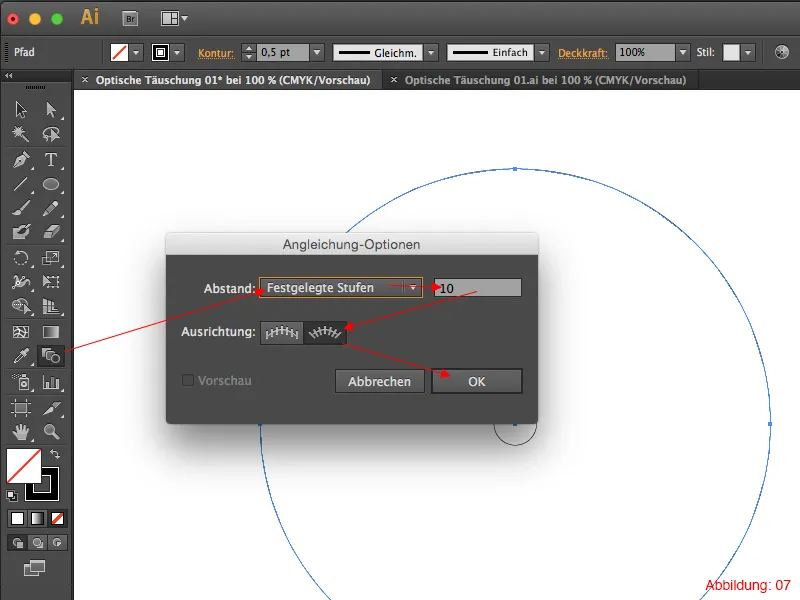Reset default fill and stroke
Image resolution: width=800 pixels, height=600 pixels.
[12, 495]
